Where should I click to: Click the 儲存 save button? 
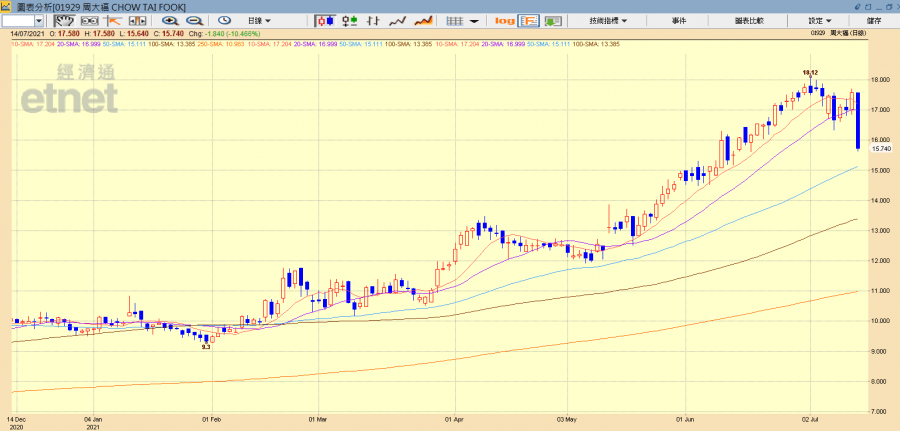click(x=874, y=20)
